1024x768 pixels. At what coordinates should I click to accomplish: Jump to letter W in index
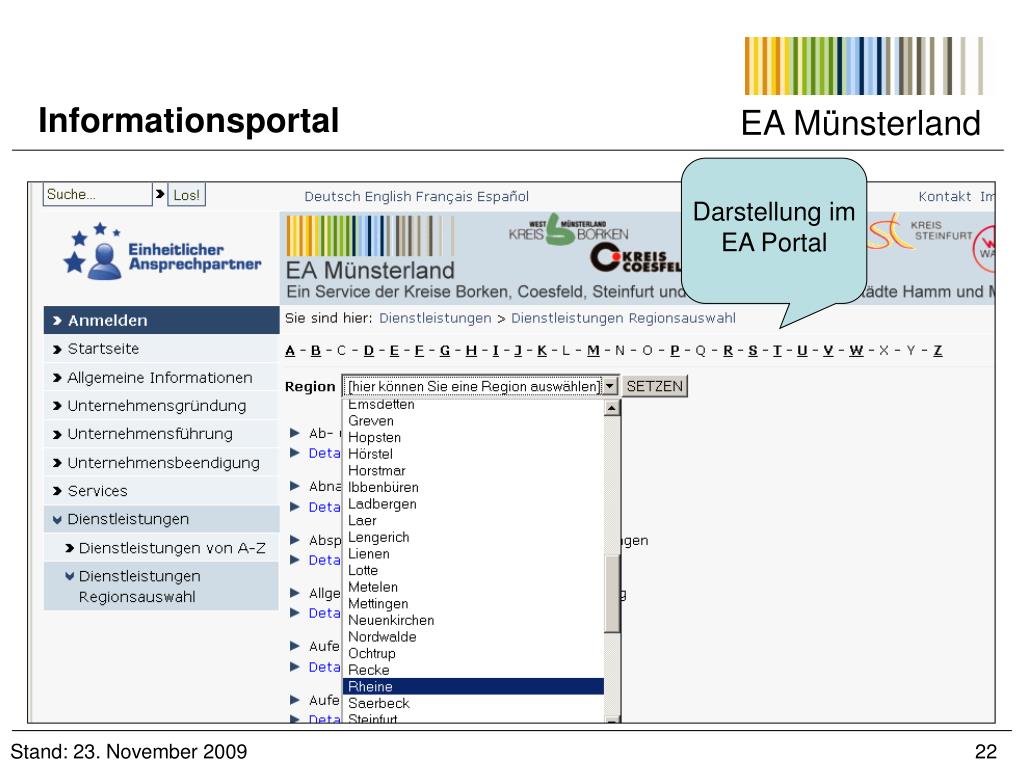pyautogui.click(x=856, y=351)
